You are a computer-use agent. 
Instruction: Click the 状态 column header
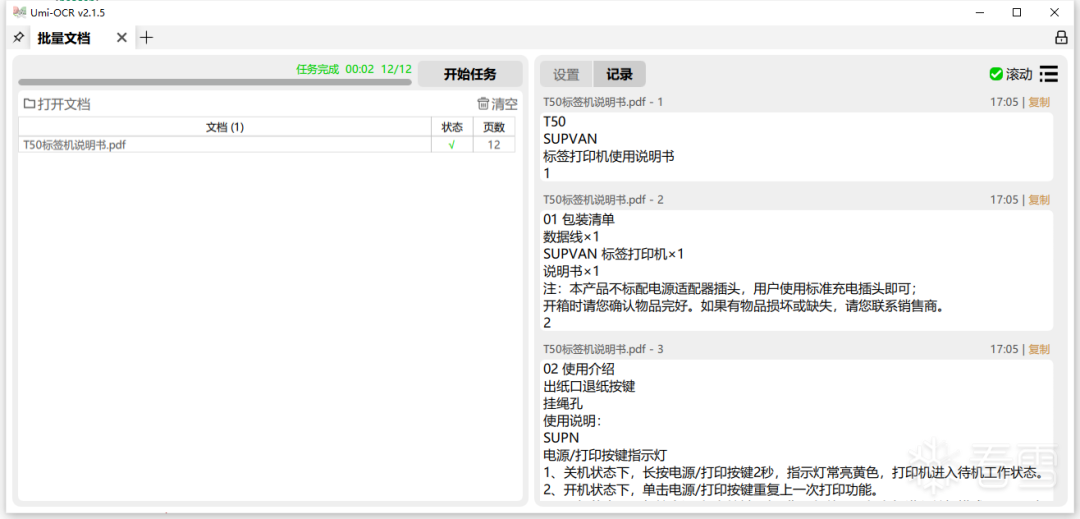pyautogui.click(x=452, y=127)
